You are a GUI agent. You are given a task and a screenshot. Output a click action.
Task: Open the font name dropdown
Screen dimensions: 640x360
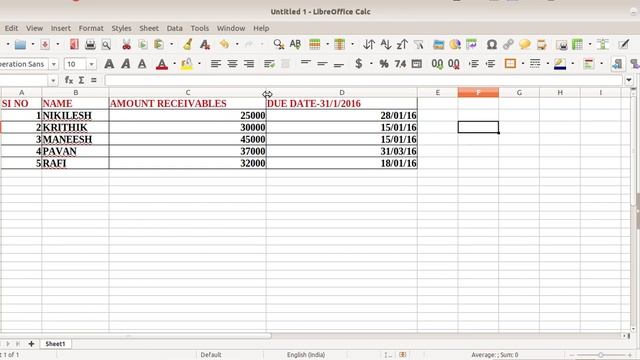click(x=53, y=64)
